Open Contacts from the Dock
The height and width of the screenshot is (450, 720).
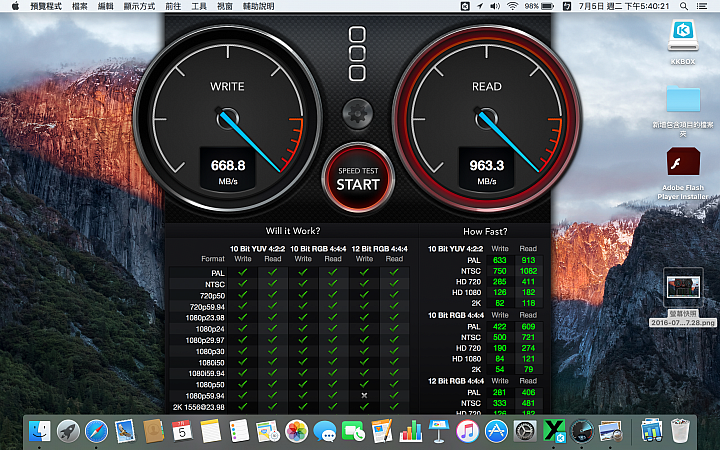coord(153,431)
